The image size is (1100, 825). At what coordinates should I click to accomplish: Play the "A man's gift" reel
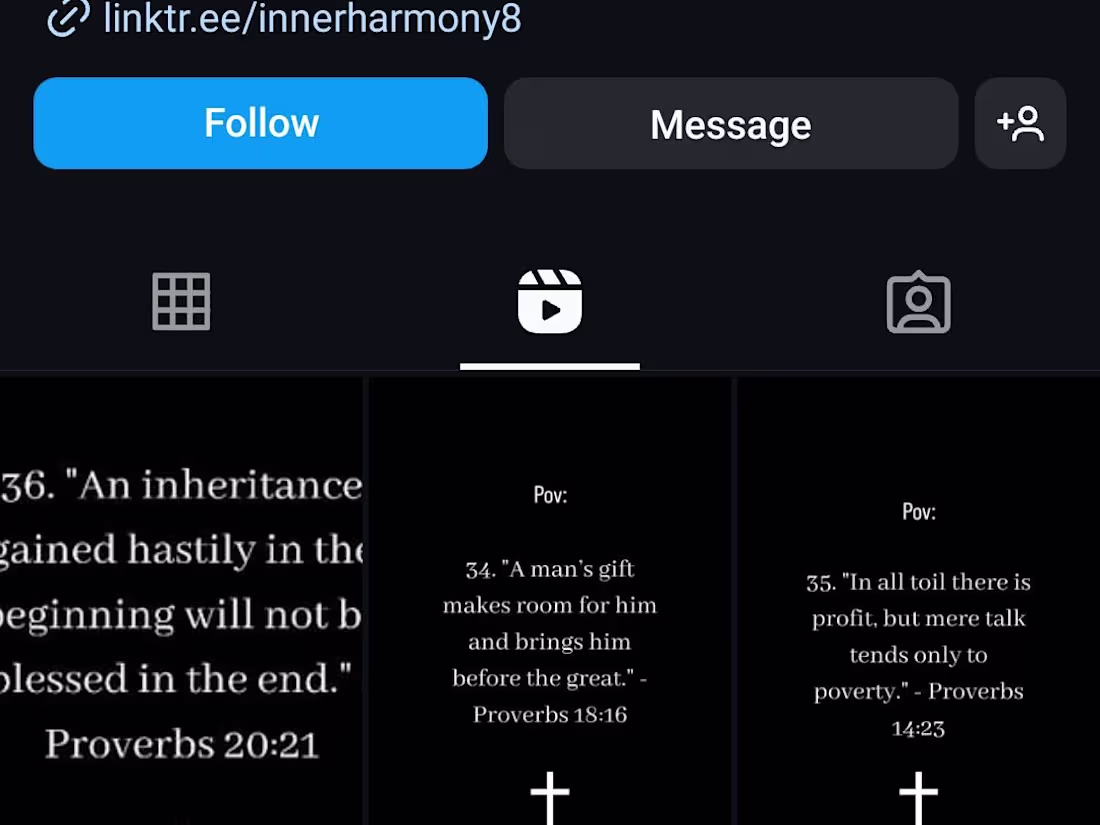point(550,602)
